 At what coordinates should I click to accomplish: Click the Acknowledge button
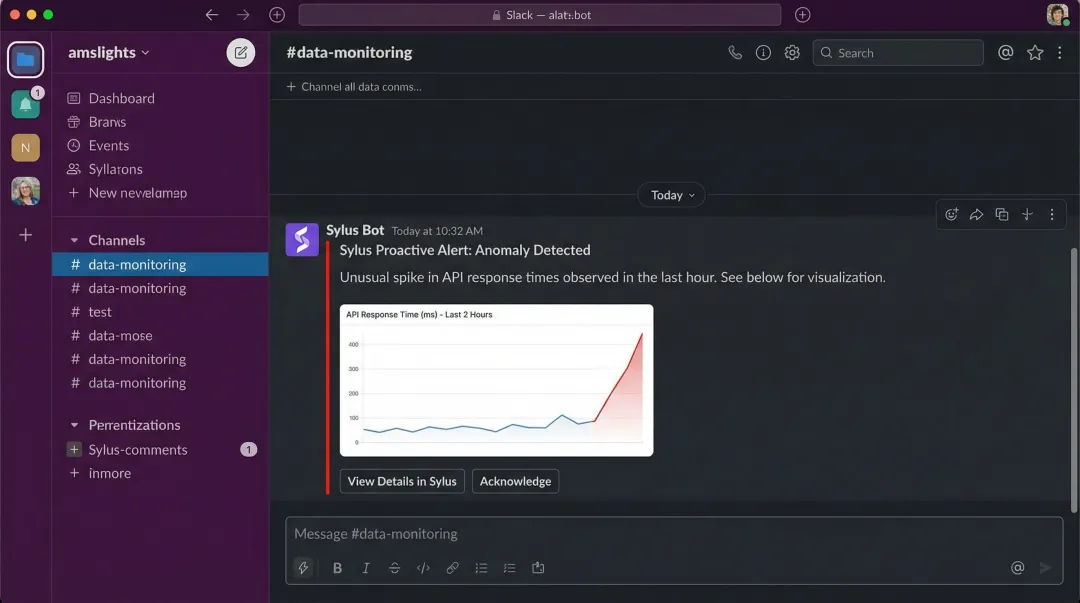[x=515, y=481]
